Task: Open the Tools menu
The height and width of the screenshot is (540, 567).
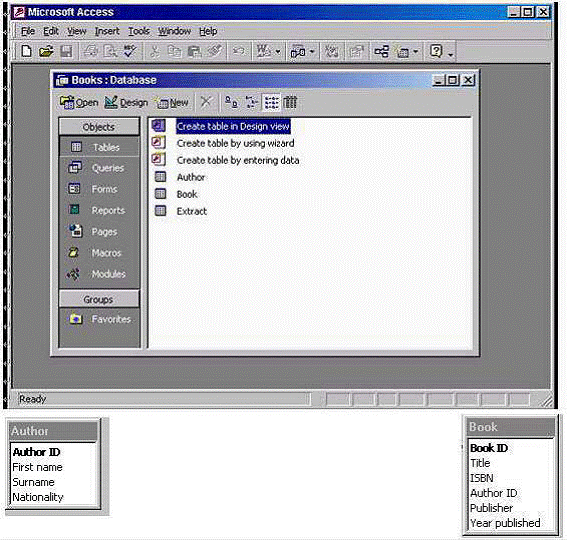Action: click(139, 31)
